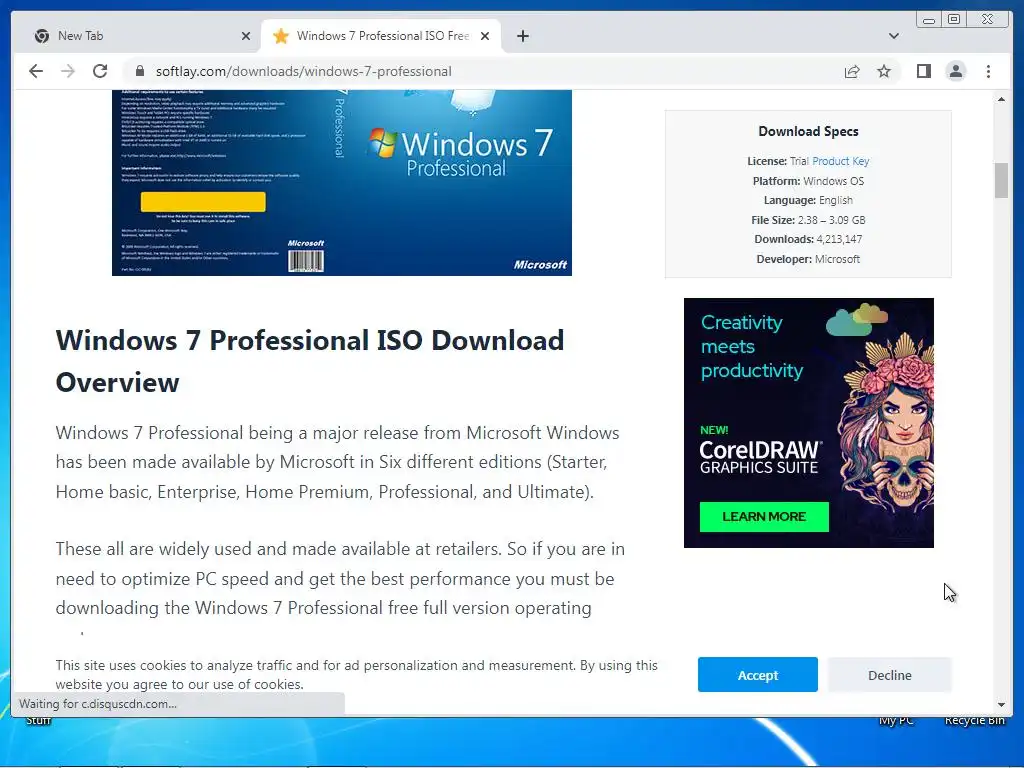Click the Windows 7 Professional box image
Screen dimensions: 1024x768
tap(342, 183)
